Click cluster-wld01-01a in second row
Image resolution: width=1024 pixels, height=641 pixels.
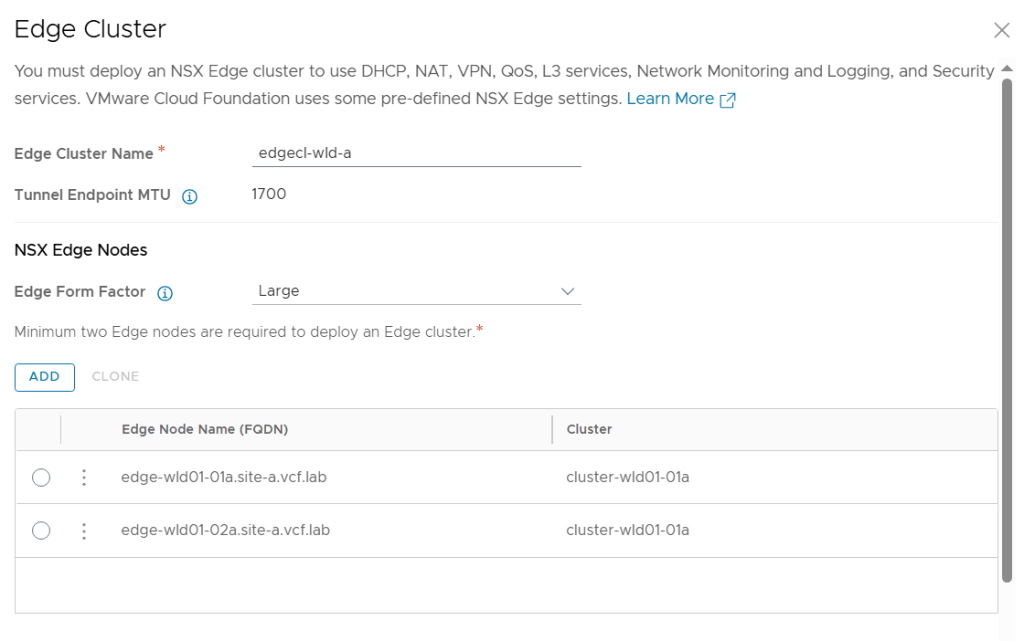pyautogui.click(x=627, y=530)
